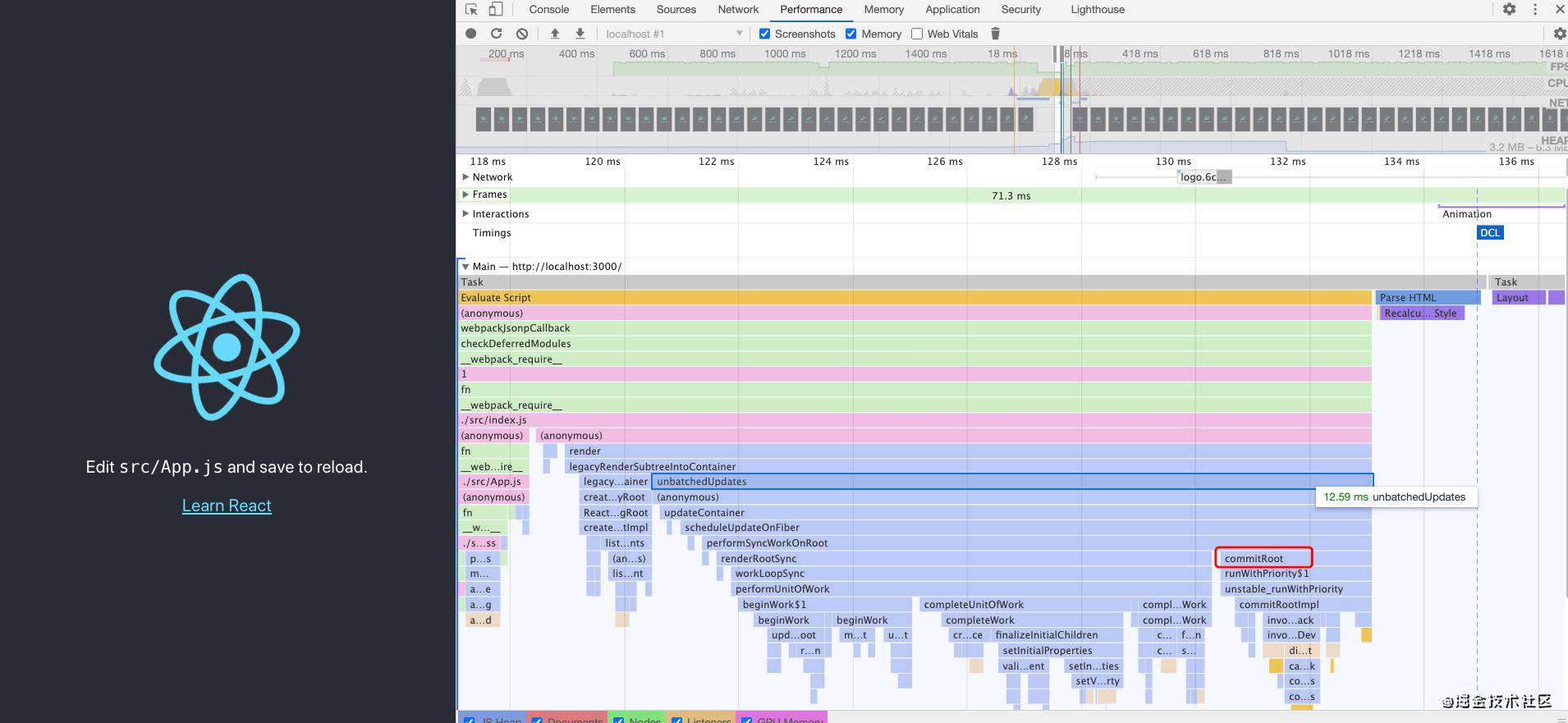Toggle the device toolbar icon

point(495,10)
